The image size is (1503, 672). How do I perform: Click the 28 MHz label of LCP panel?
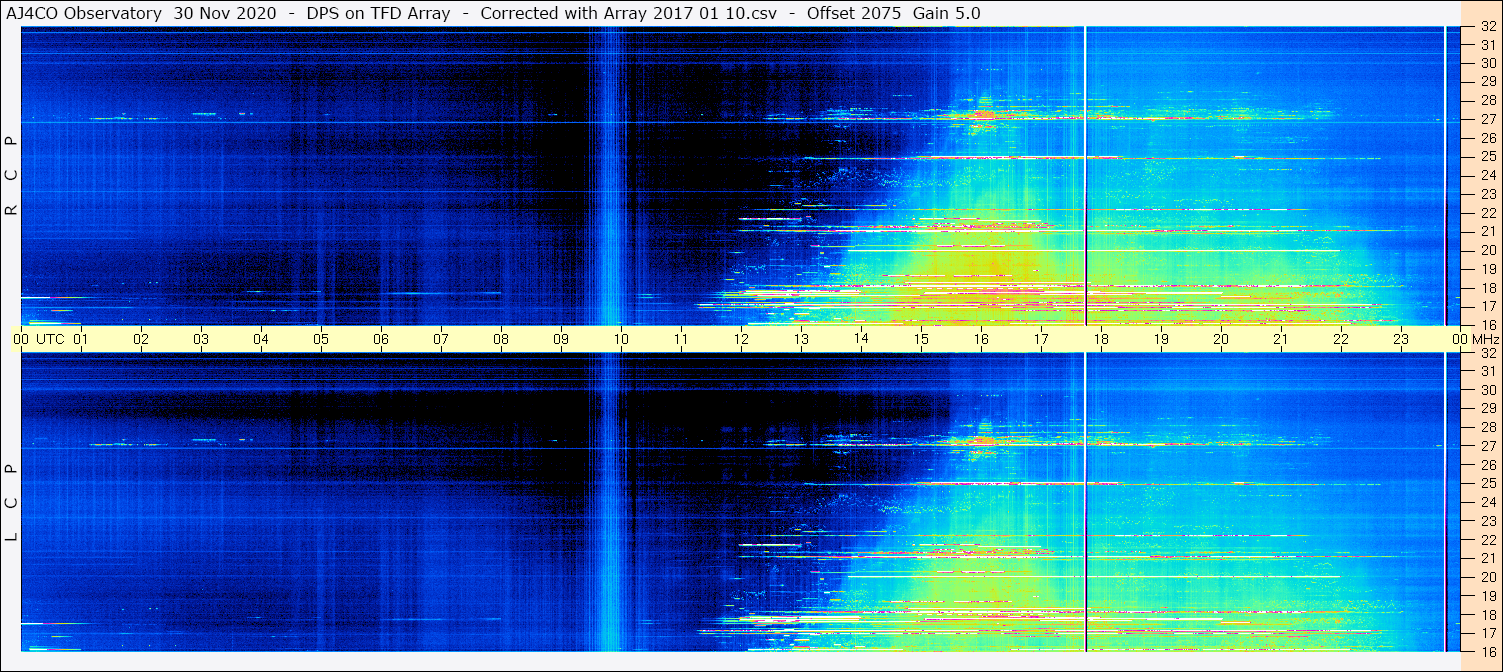(1488, 427)
